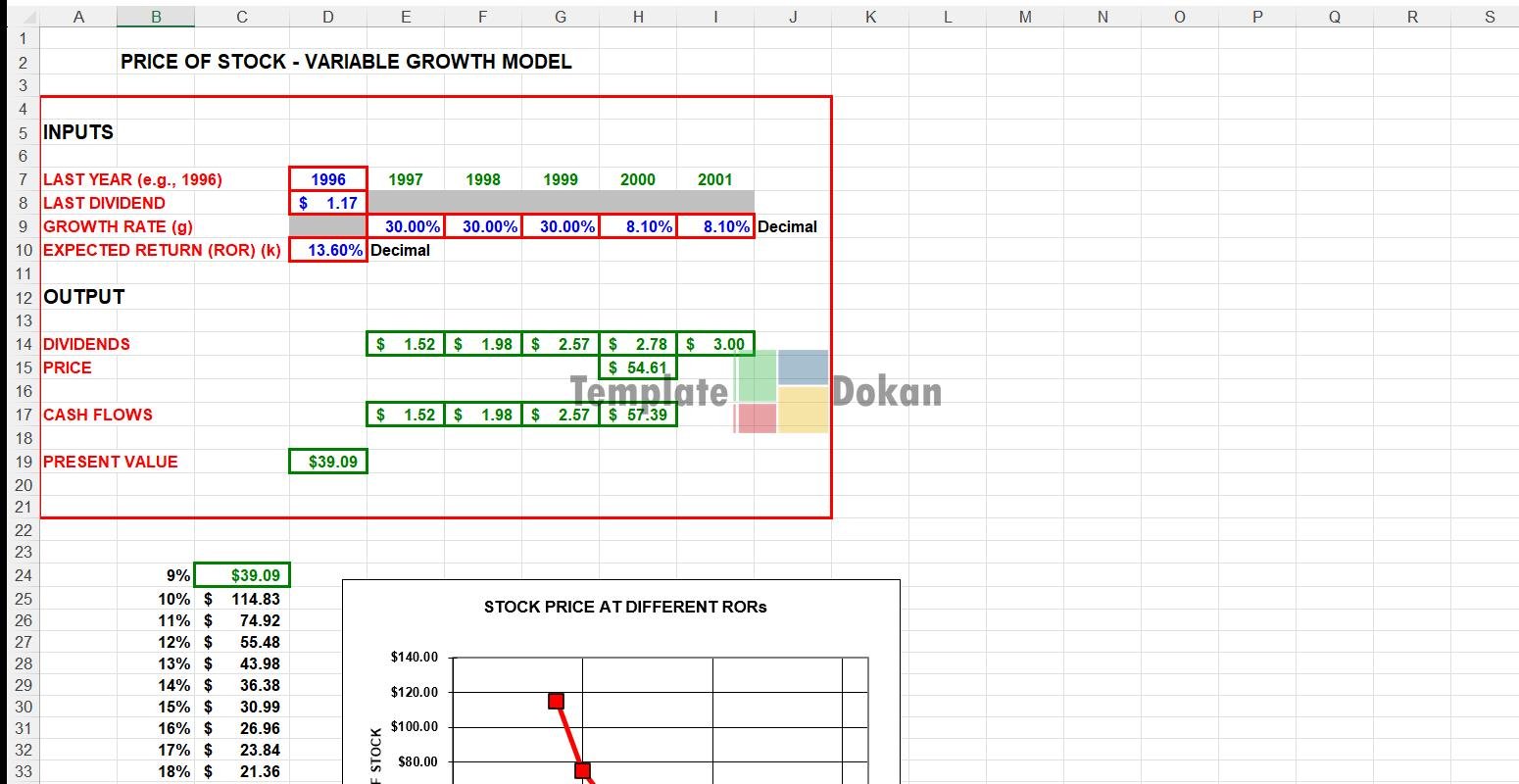Screen dimensions: 1519x784
Task: Select the 2000 growth rate cell
Action: [637, 226]
